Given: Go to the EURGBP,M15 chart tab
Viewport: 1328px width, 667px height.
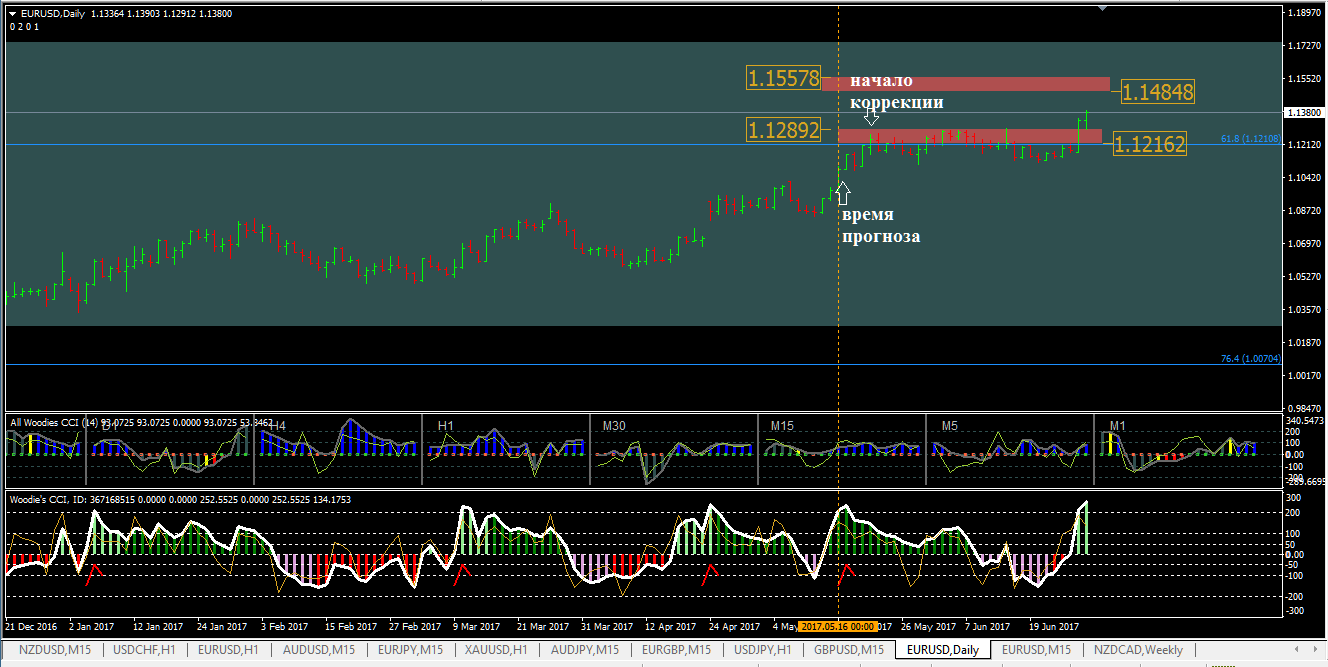Looking at the screenshot, I should coord(676,650).
